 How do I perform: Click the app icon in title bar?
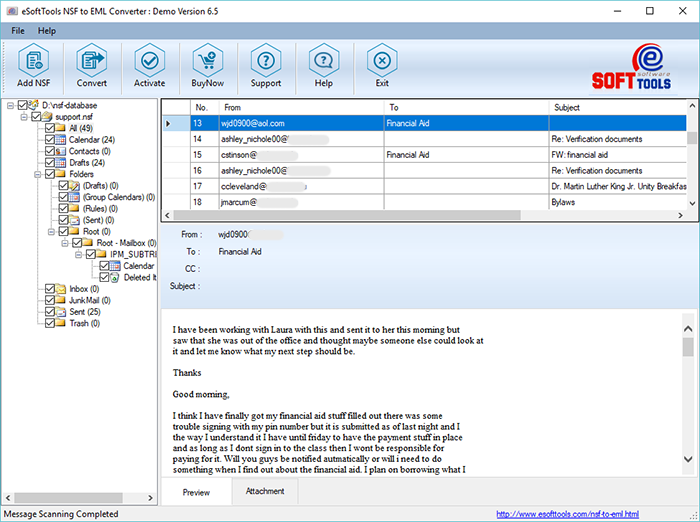click(12, 11)
